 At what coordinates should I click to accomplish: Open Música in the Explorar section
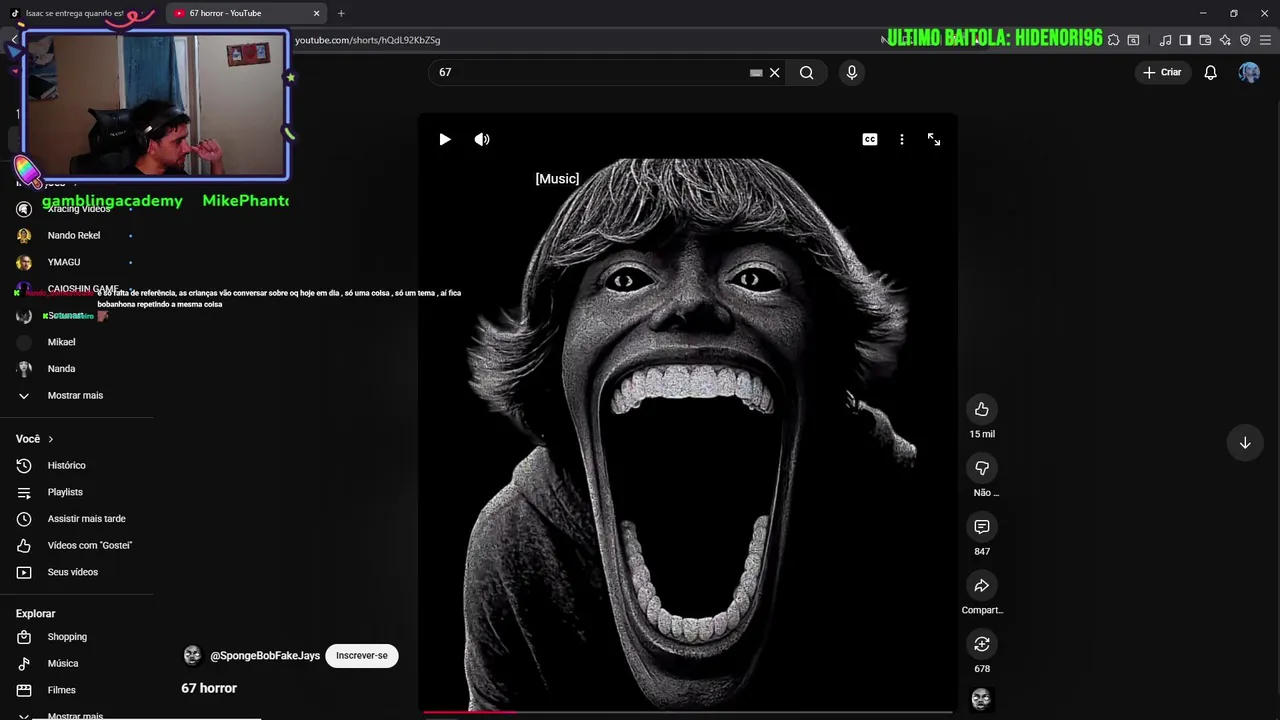(63, 663)
